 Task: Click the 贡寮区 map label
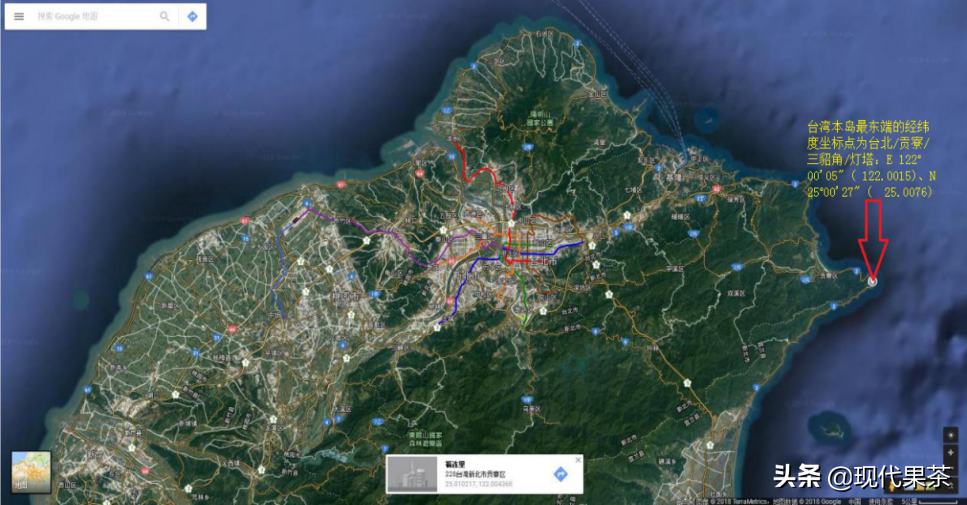(x=828, y=276)
